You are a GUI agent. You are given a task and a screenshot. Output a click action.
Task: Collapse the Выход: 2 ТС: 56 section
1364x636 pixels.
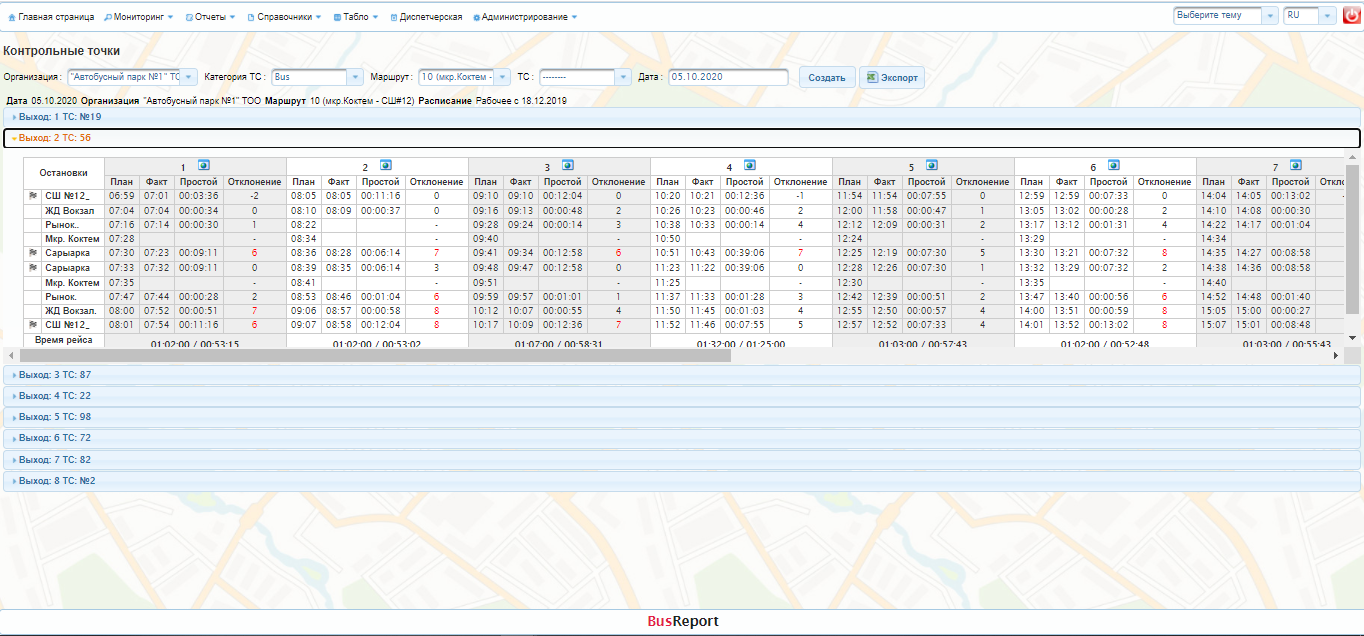click(x=681, y=138)
